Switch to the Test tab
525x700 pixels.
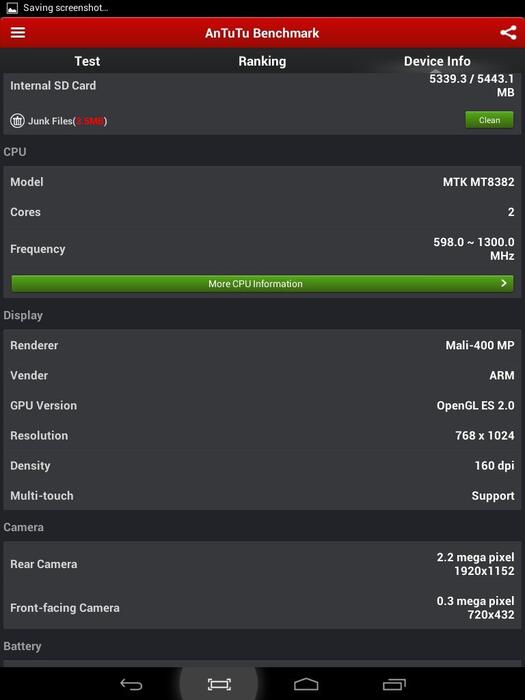[x=87, y=61]
